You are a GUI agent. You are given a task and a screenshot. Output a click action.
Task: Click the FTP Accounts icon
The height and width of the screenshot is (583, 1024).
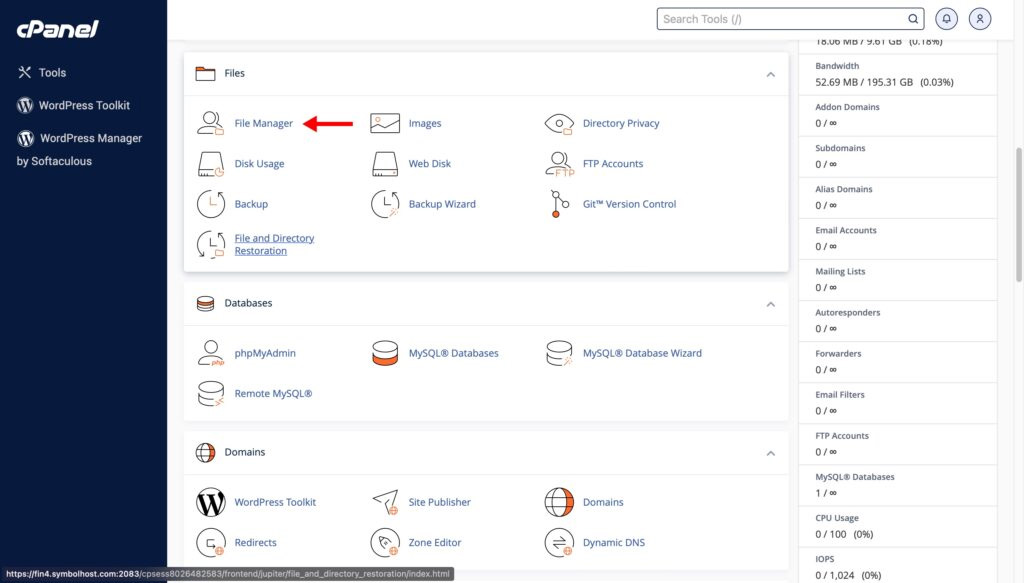pos(559,164)
